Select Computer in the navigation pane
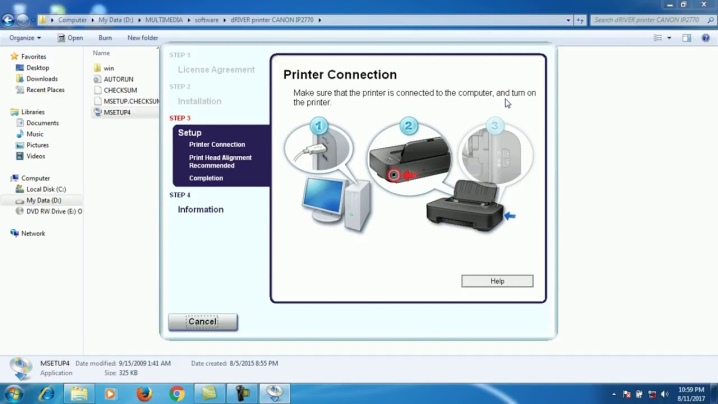Viewport: 718px width, 404px height. tap(35, 178)
